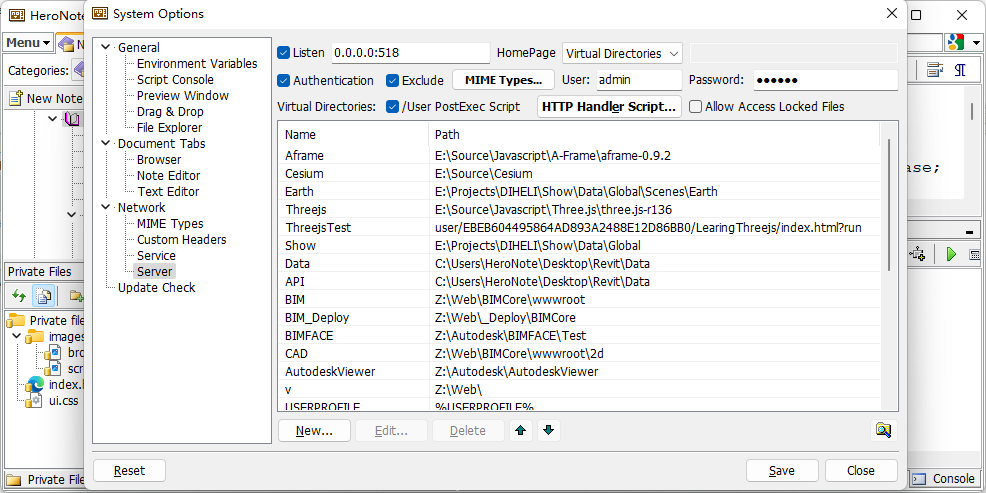Select the Threejs row in the list

[304, 209]
